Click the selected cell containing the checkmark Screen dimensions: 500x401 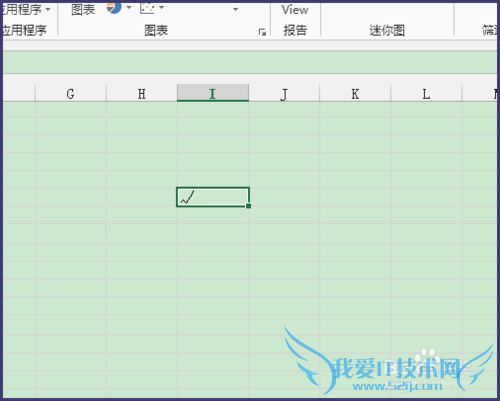pos(213,197)
